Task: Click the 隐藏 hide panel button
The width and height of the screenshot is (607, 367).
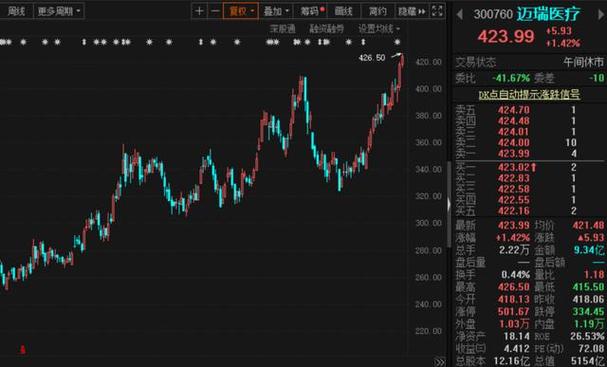Action: 412,11
